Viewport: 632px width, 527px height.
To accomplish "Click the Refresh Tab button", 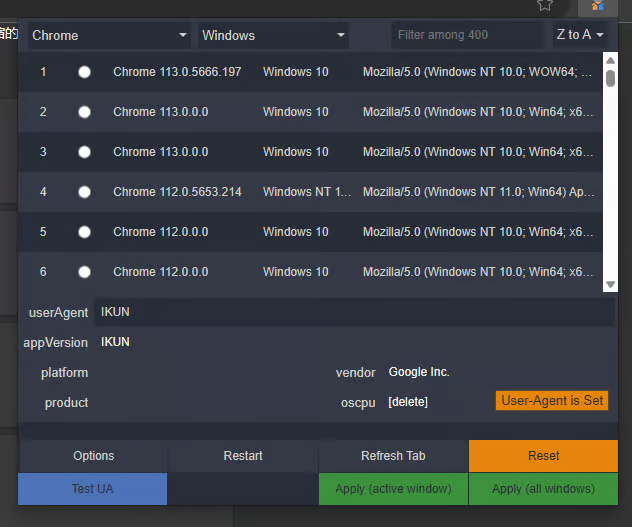I will pos(393,456).
